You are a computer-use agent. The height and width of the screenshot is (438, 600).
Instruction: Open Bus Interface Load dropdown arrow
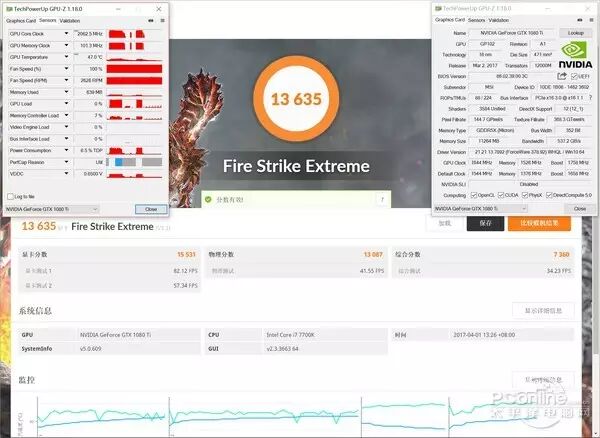pyautogui.click(x=66, y=138)
